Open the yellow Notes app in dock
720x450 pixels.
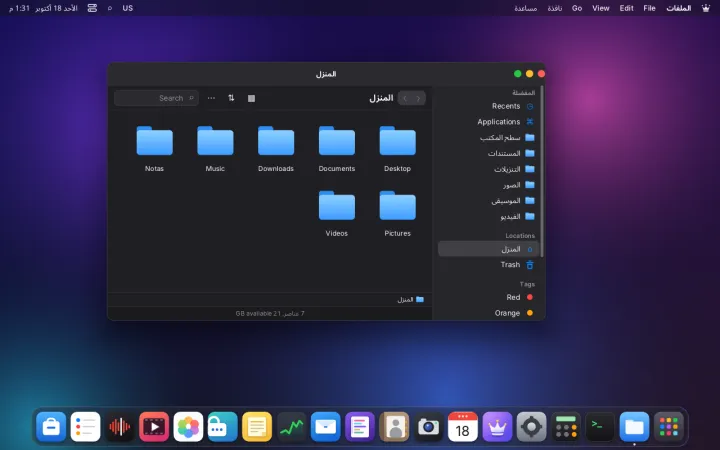coord(257,427)
